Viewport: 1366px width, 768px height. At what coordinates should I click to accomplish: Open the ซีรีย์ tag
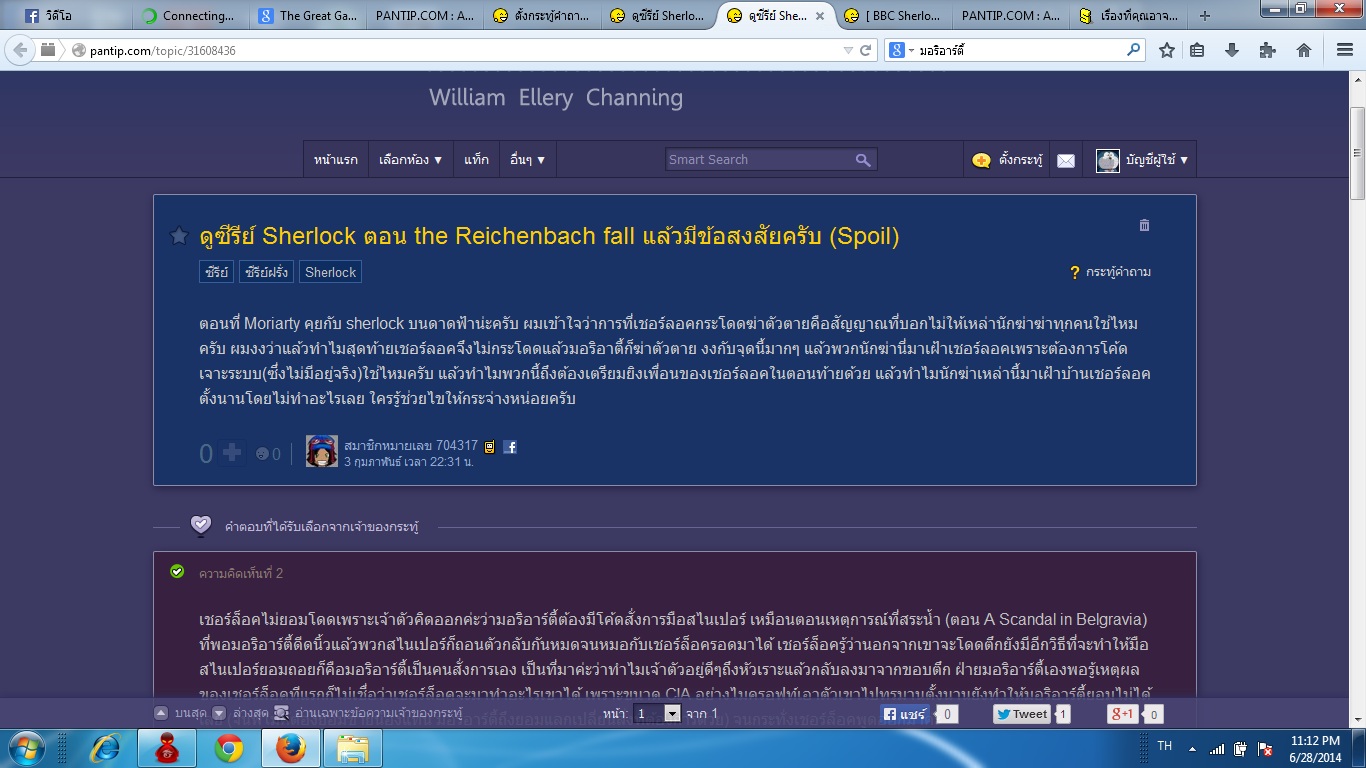[217, 272]
